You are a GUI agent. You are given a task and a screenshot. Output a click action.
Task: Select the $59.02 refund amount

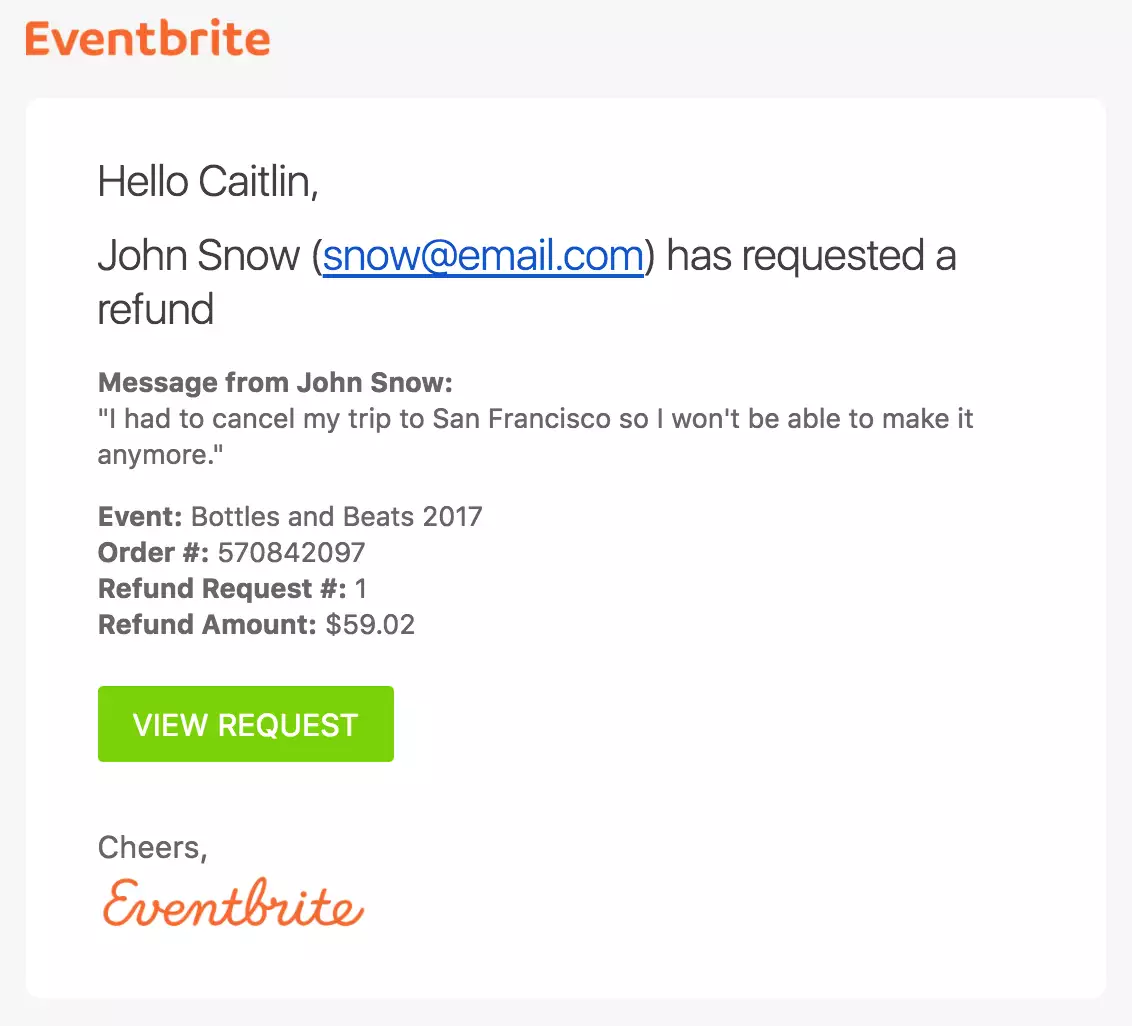pyautogui.click(x=370, y=625)
